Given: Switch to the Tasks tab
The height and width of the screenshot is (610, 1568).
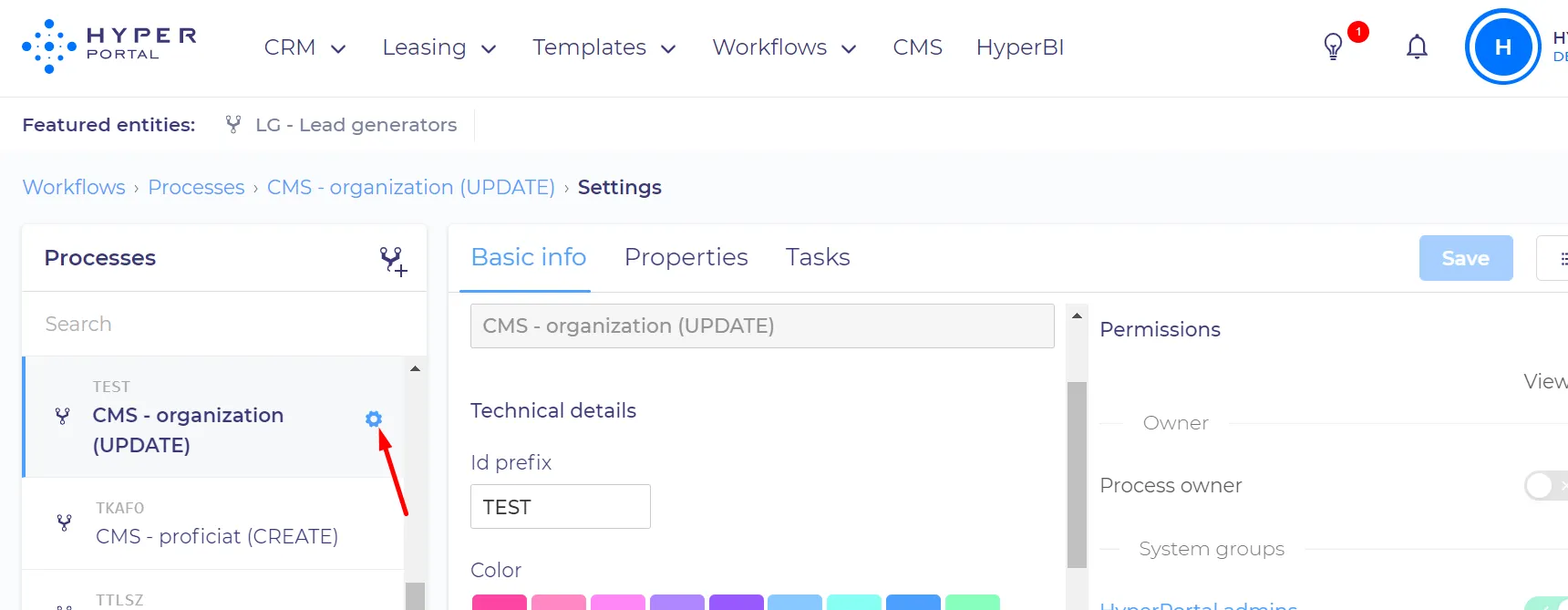Looking at the screenshot, I should 818,257.
